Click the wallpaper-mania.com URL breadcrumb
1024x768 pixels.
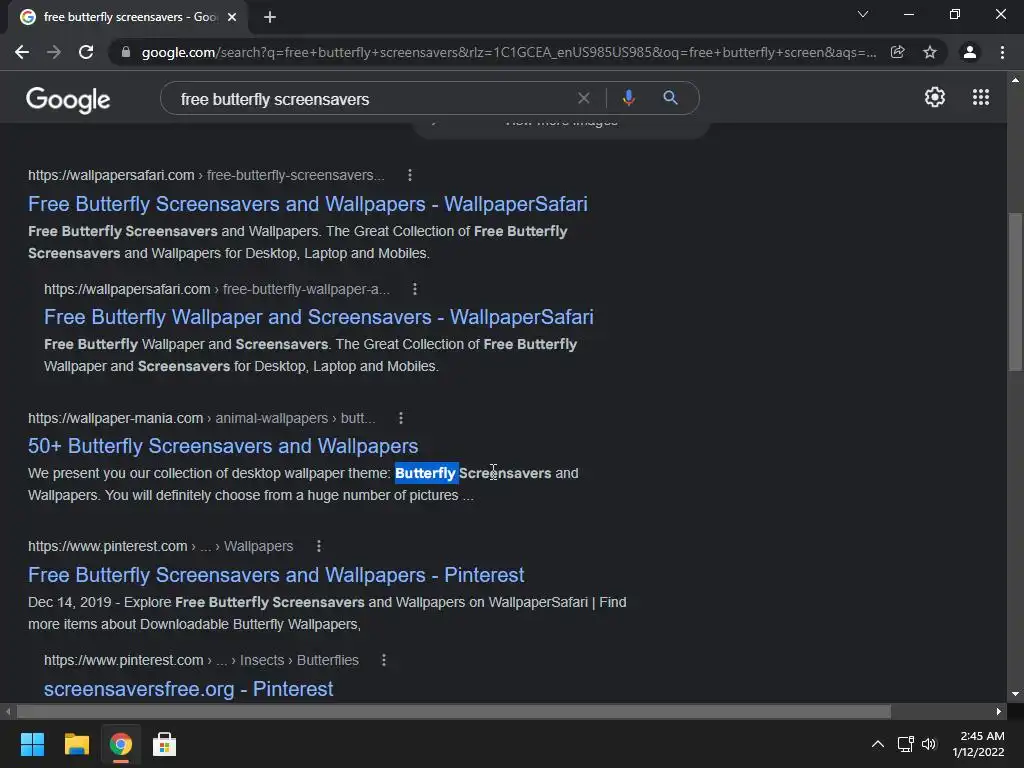pyautogui.click(x=202, y=418)
